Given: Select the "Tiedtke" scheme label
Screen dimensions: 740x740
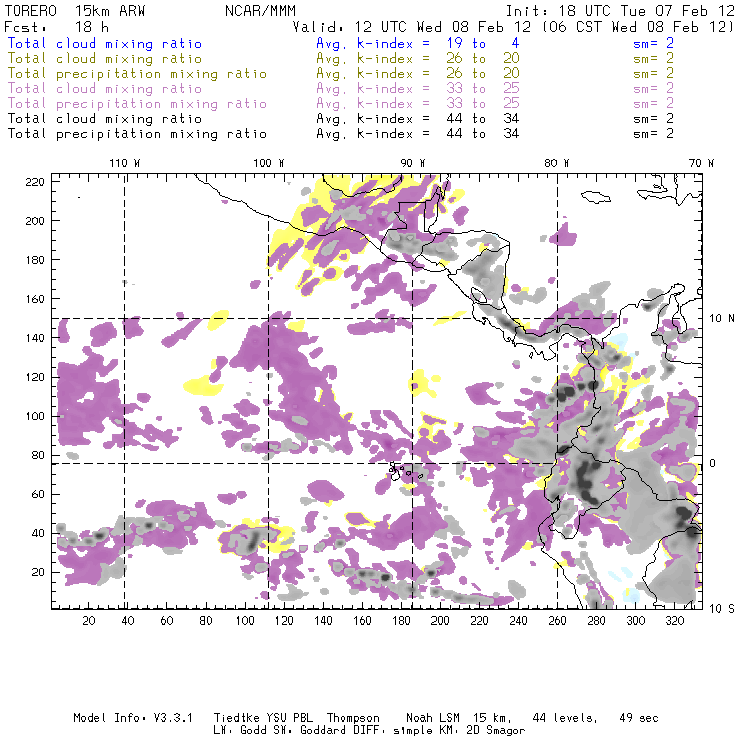Looking at the screenshot, I should pos(236,718).
